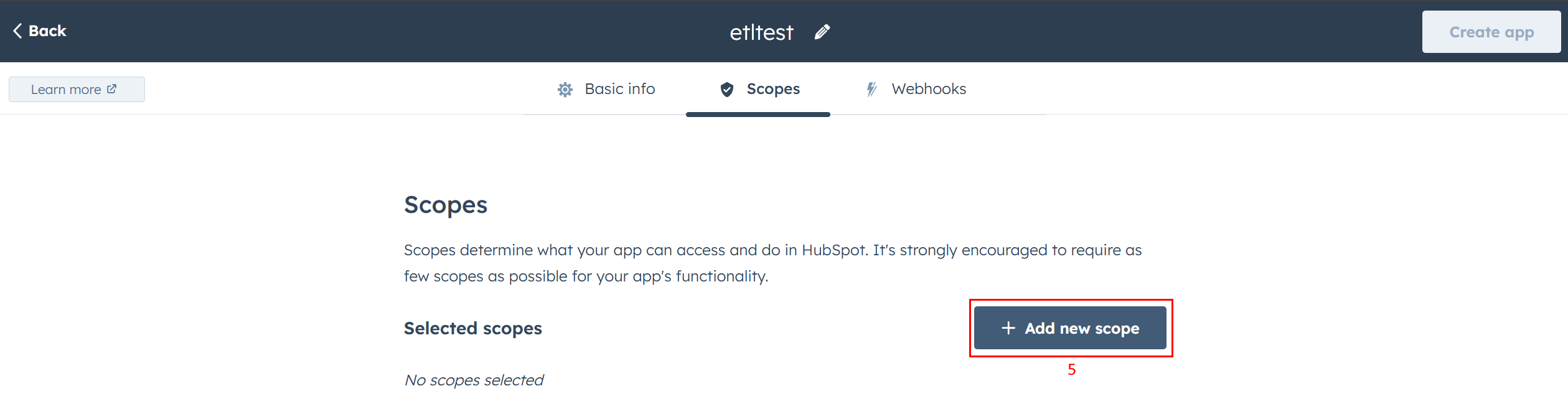Click the back chevron arrow icon
Screen dimensions: 1568x419
[17, 30]
